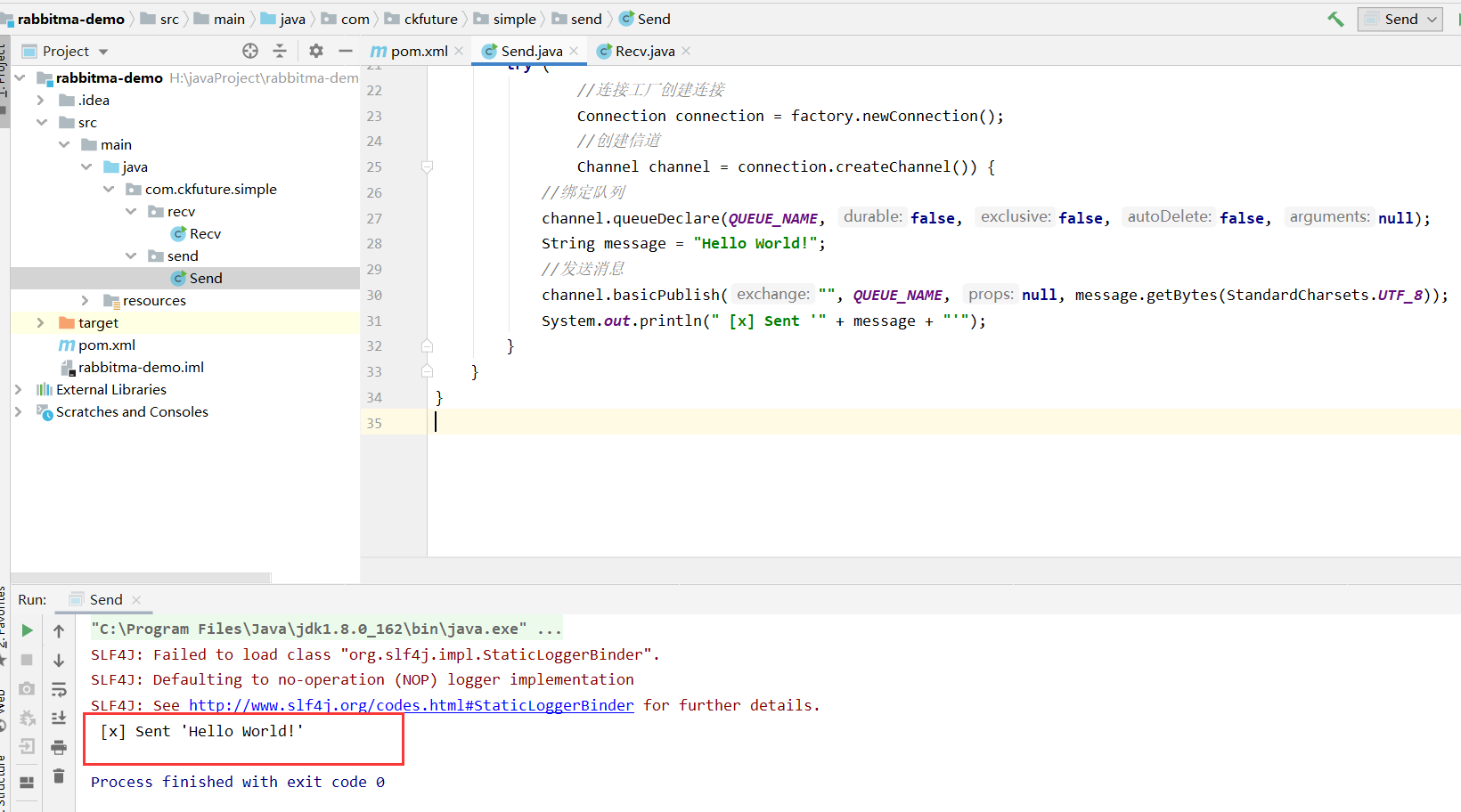This screenshot has width=1461, height=812.
Task: Open the slf4j.org StaticLoggerBinder link
Action: point(411,705)
